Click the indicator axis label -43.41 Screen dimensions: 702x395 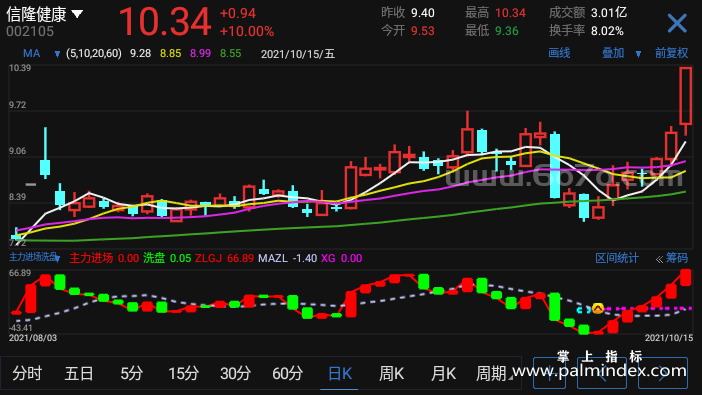20,328
